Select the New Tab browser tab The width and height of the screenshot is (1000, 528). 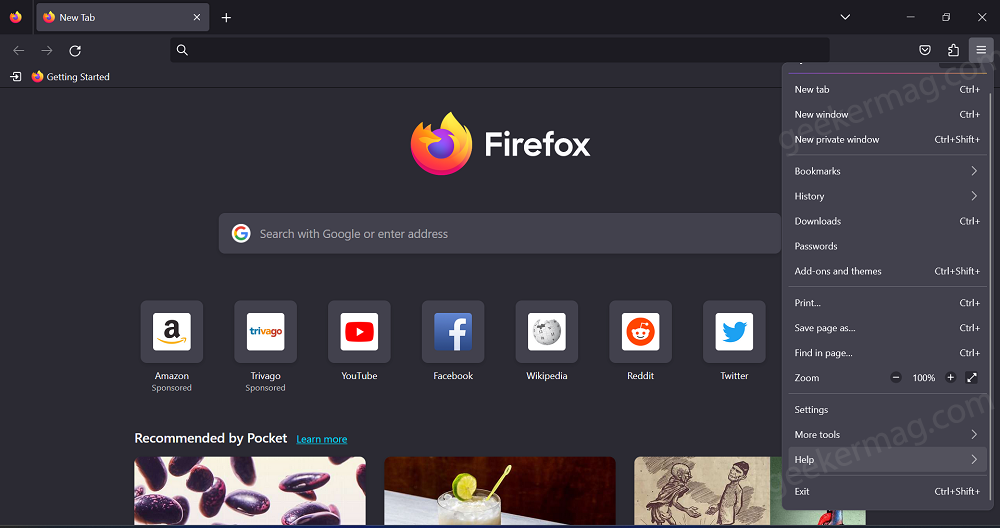[x=122, y=17]
